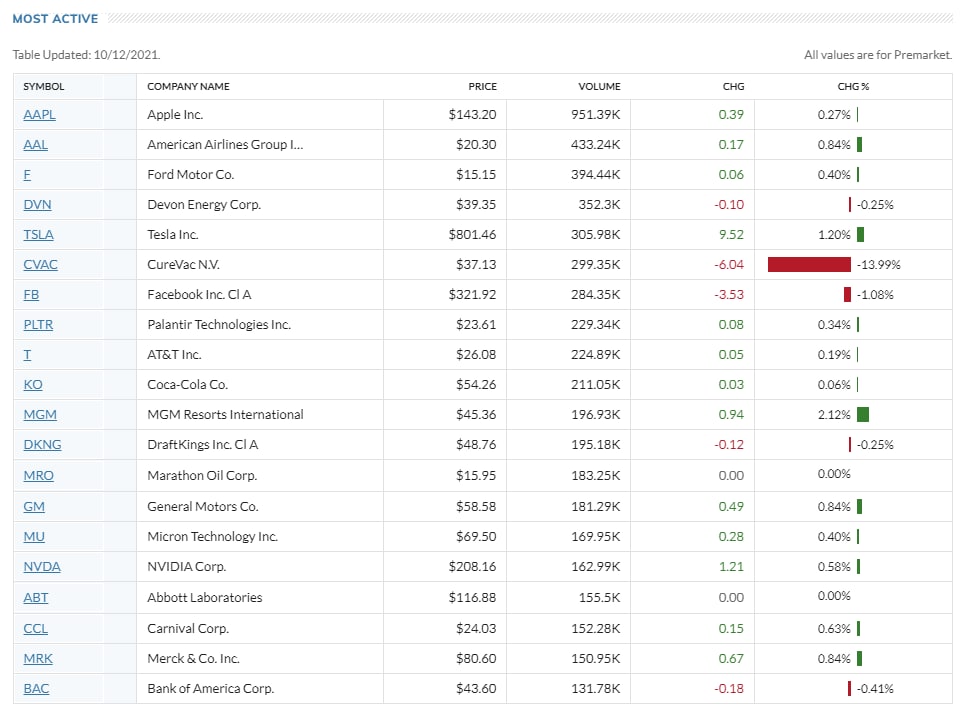Click the Table Updated 10/12/2021 text
Screen dimensions: 966x715
click(86, 55)
